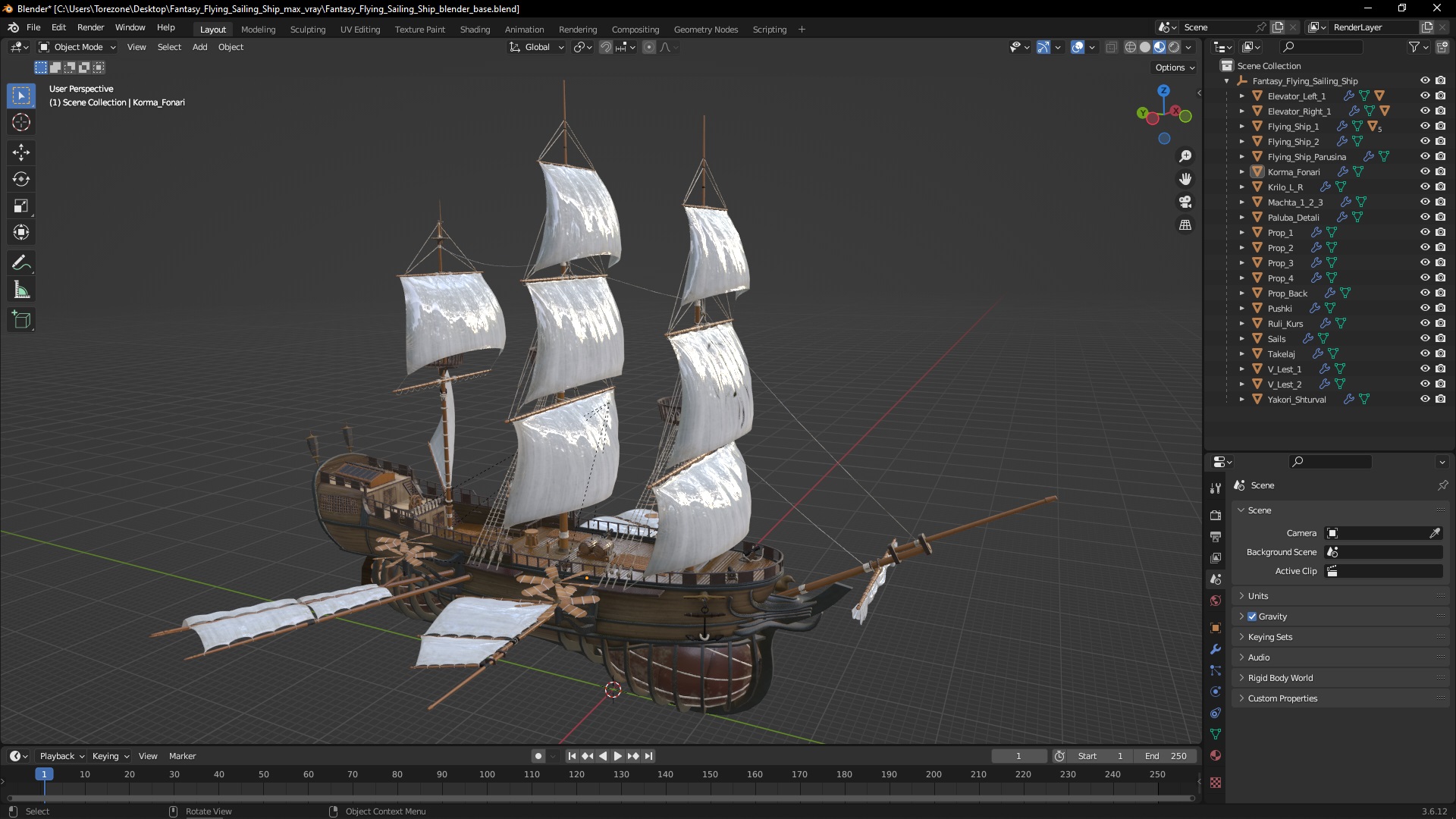Click the current frame number field
This screenshot has height=819, width=1456.
1018,756
